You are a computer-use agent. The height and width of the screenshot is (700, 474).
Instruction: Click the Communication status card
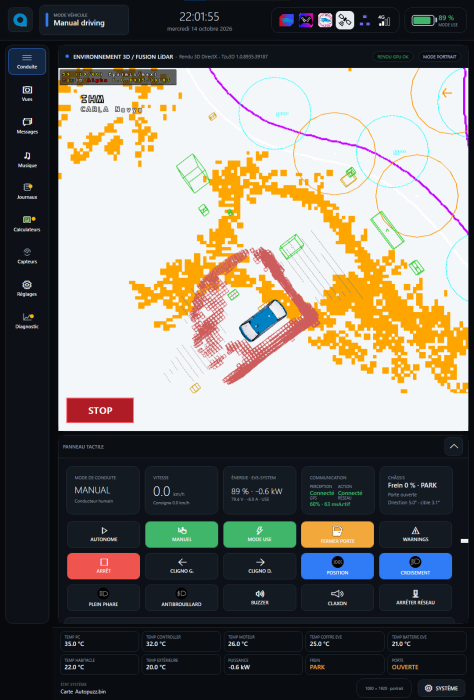pos(338,490)
